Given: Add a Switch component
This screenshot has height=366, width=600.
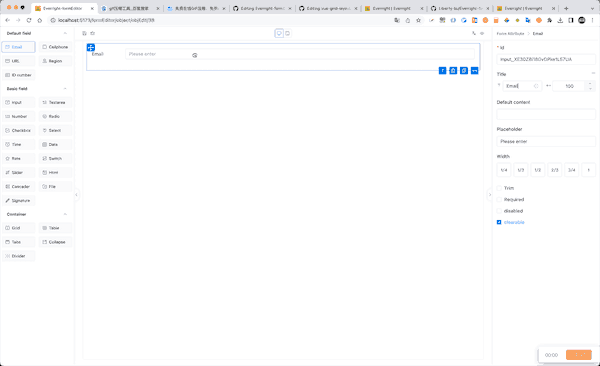Looking at the screenshot, I should coord(55,158).
